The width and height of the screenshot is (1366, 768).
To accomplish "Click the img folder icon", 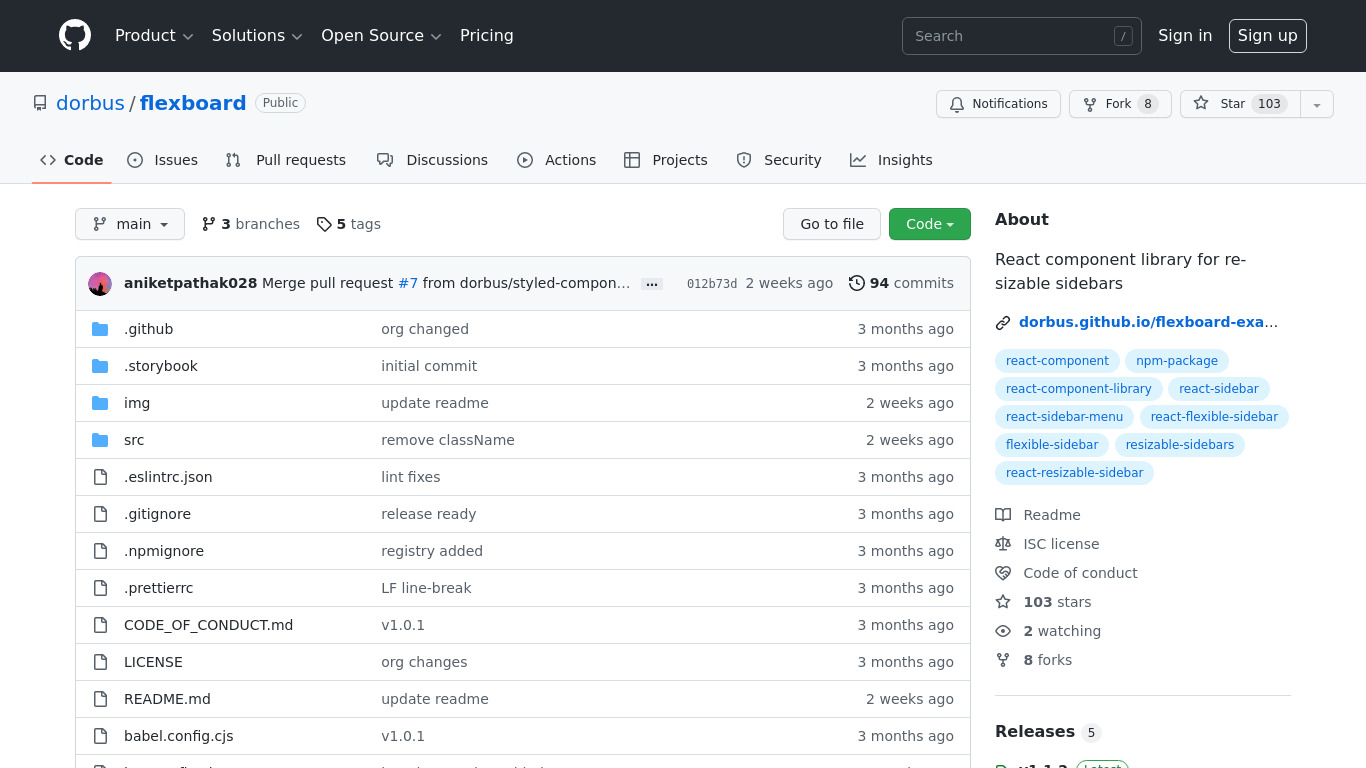I will (x=100, y=403).
